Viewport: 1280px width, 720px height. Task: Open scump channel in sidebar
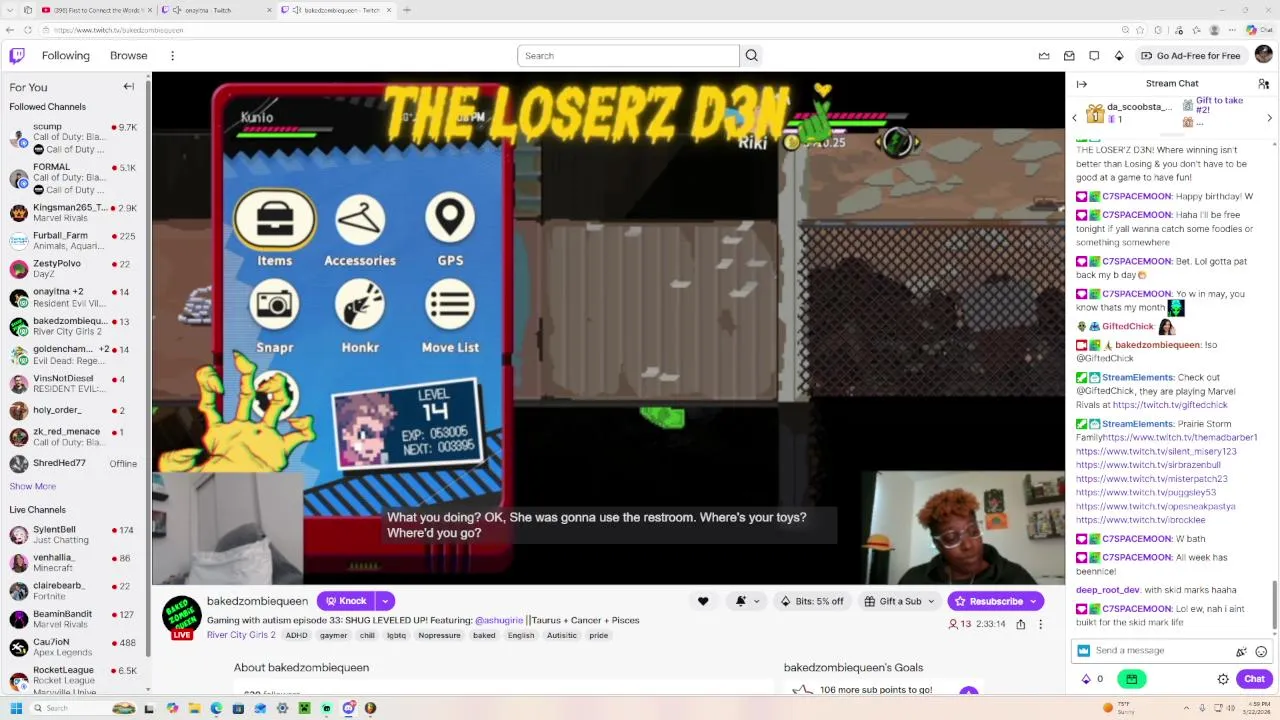point(74,138)
